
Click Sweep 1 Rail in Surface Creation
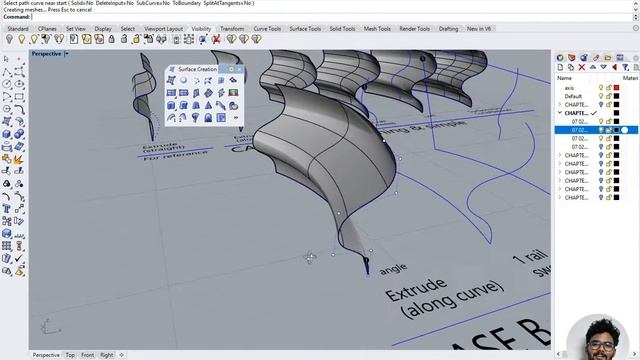pyautogui.click(x=171, y=118)
